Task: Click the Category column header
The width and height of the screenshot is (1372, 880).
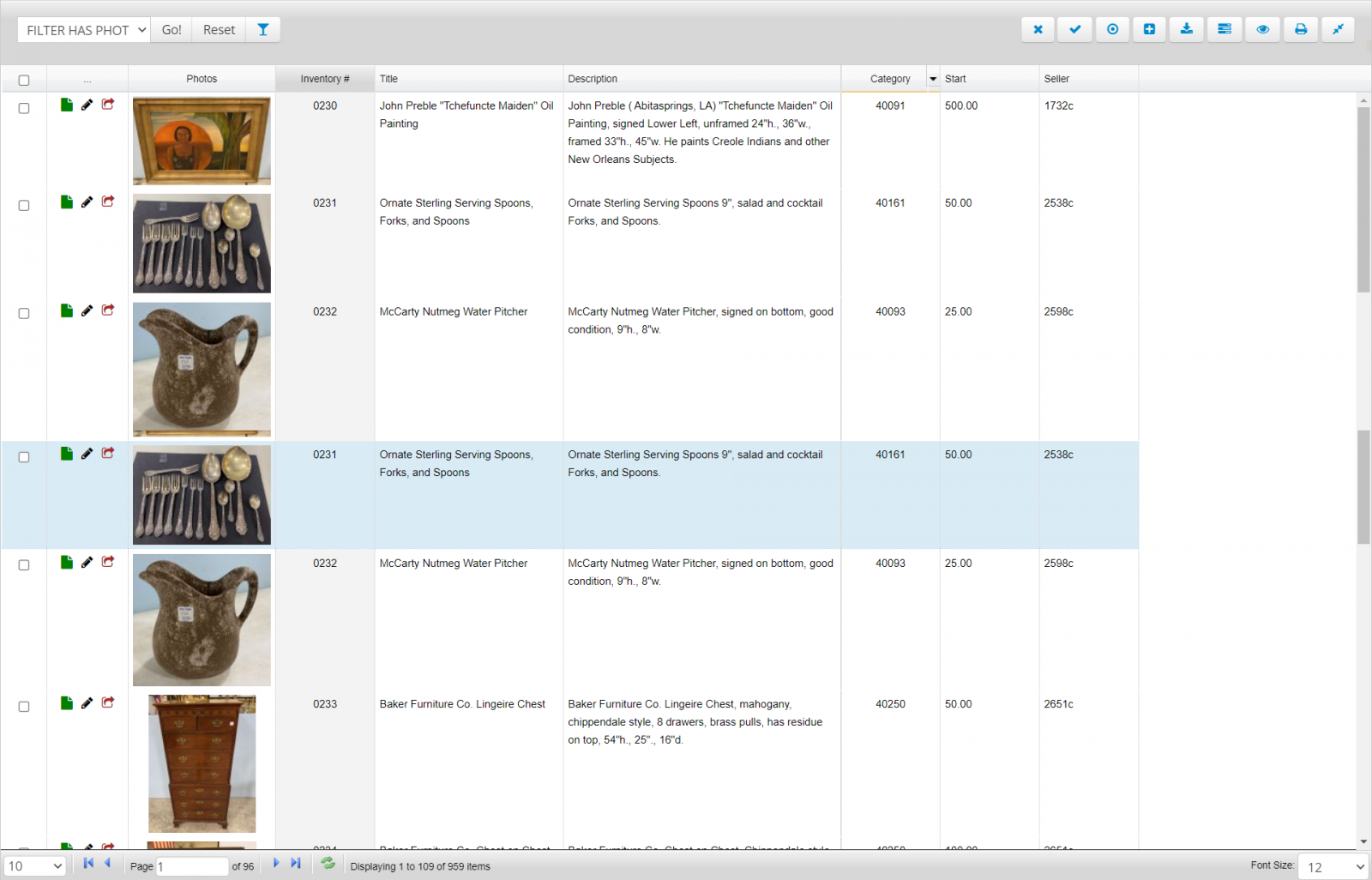Action: (x=889, y=79)
